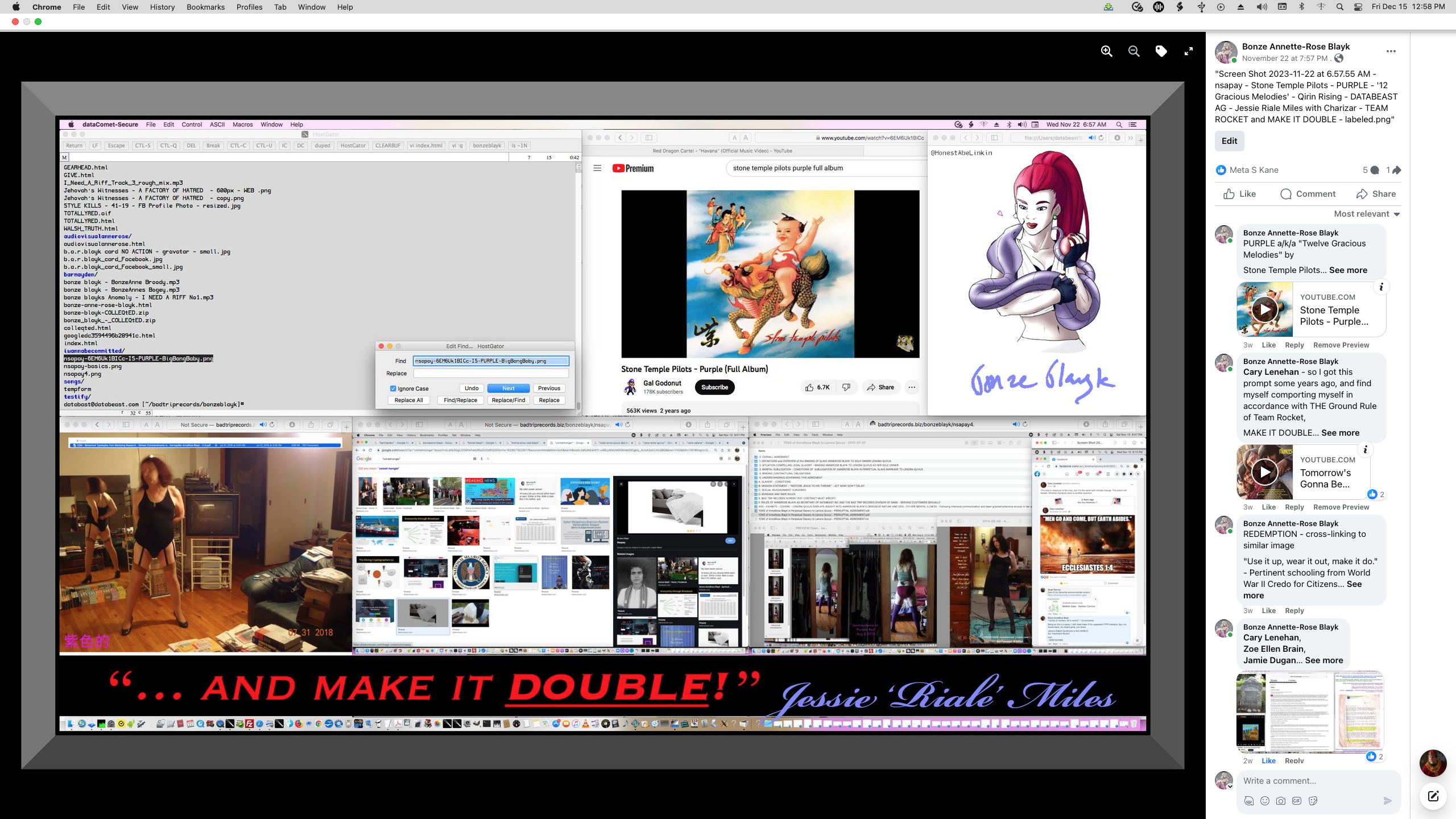Click the black waveform menu bar icon
The height and width of the screenshot is (819, 1456).
(1159, 7)
